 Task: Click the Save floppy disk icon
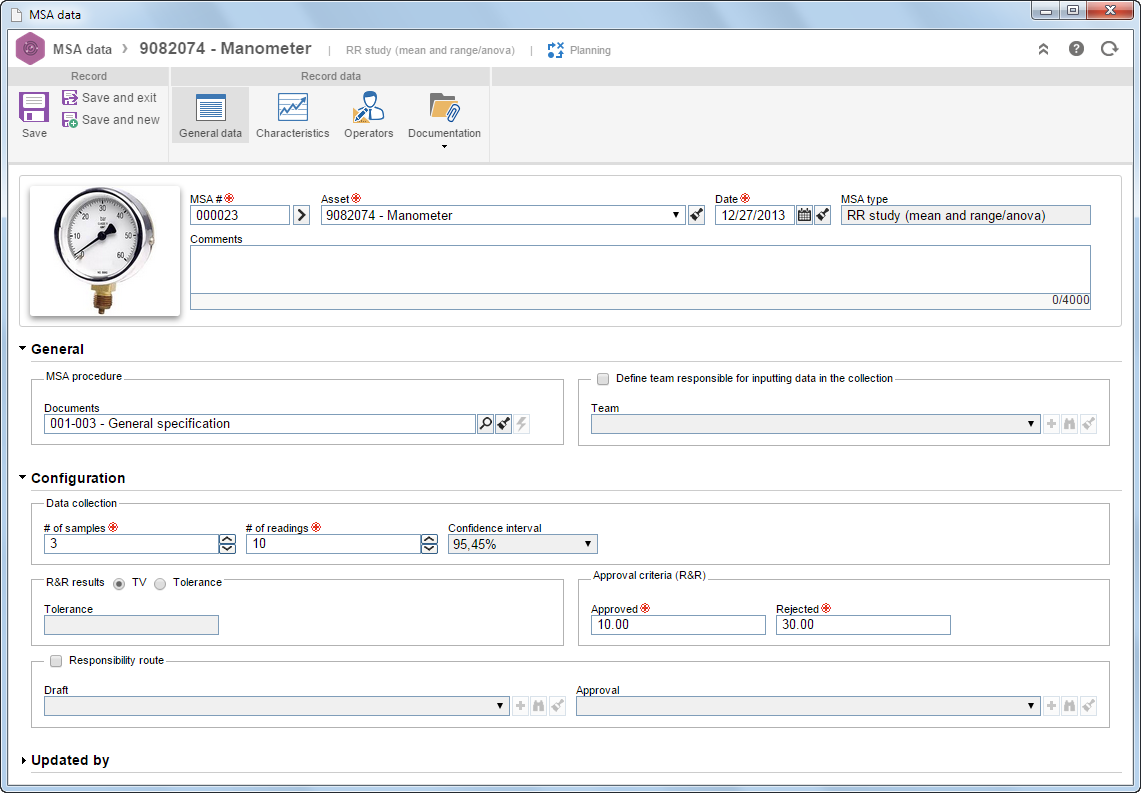[x=33, y=108]
